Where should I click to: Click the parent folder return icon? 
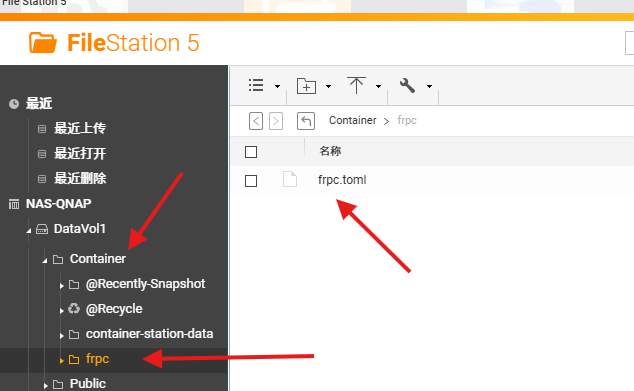(306, 121)
